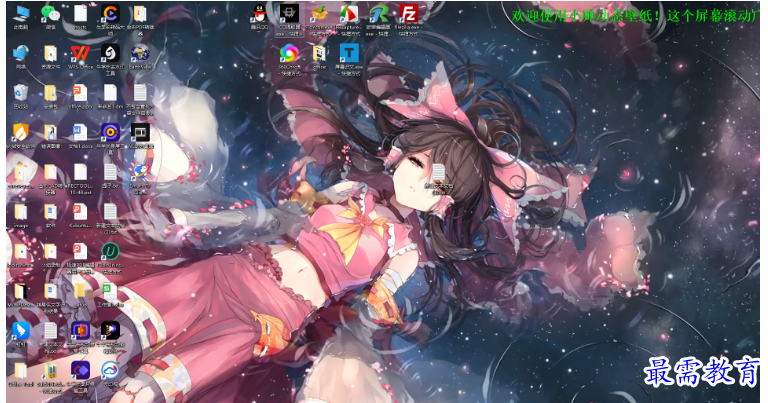
Task: Select the folder with an open door
Action: click(21, 291)
